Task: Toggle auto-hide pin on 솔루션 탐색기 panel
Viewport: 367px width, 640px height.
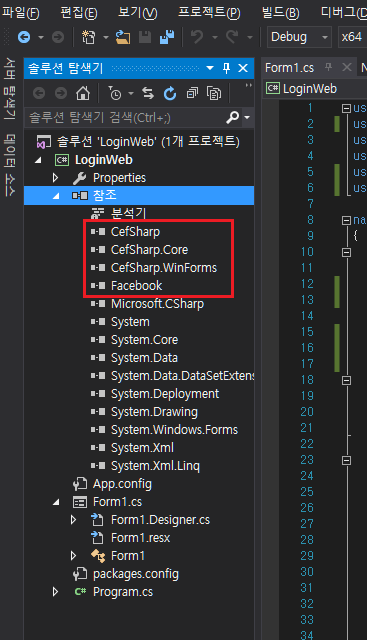Action: [227, 68]
